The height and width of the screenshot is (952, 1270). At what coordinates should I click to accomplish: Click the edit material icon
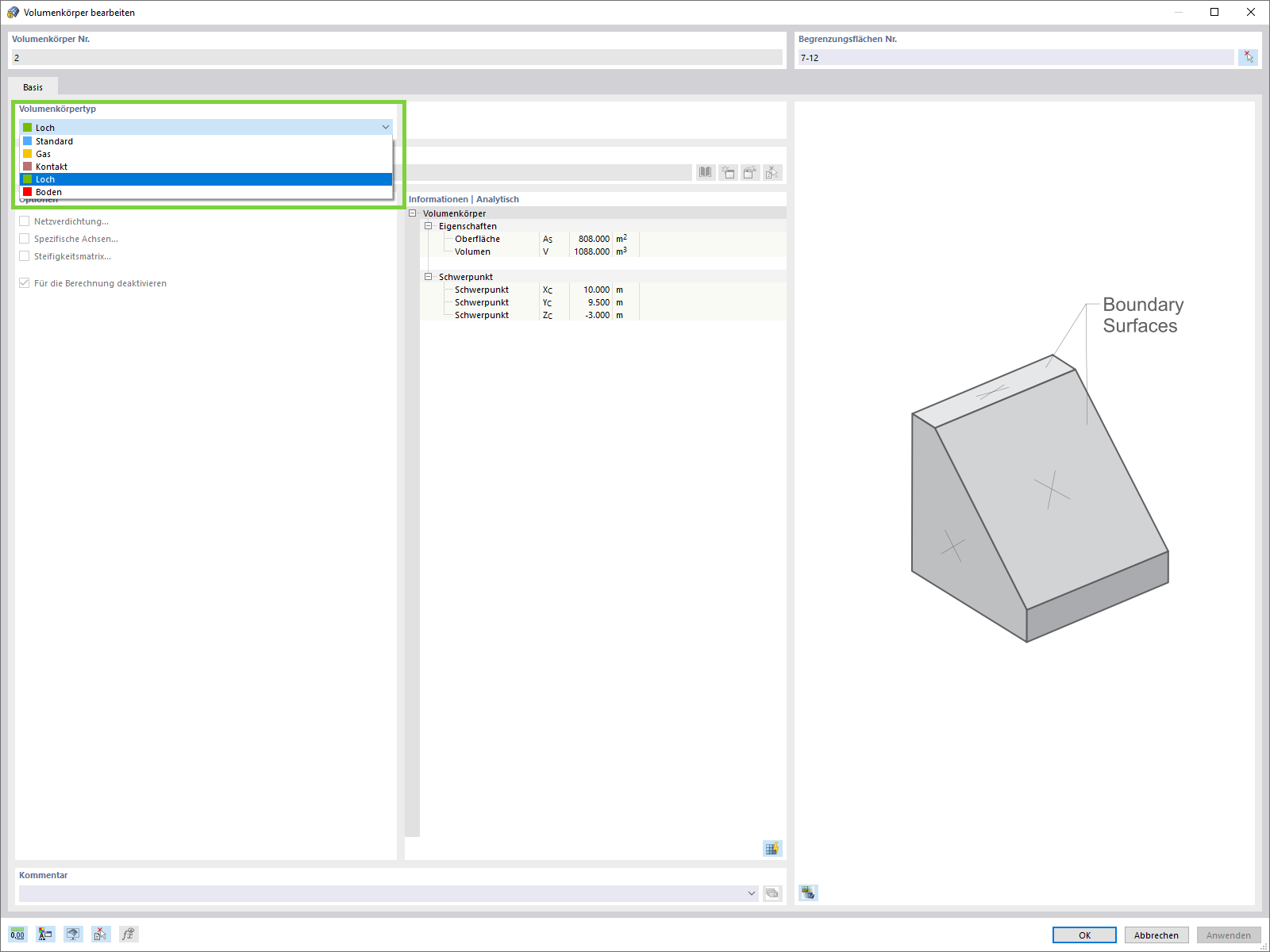(750, 172)
